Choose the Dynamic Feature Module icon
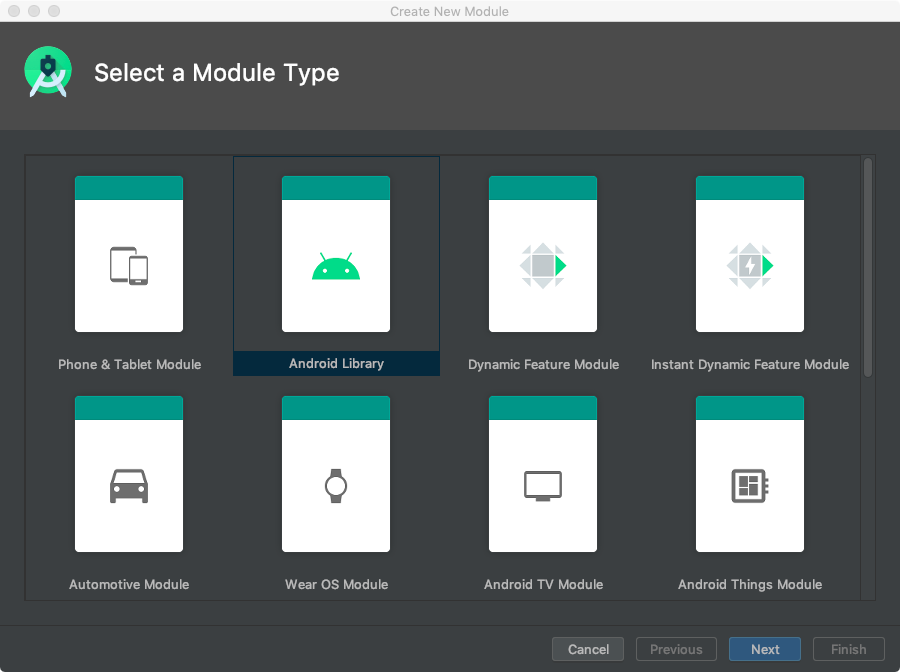Screen dimensions: 900x672 pos(543,266)
